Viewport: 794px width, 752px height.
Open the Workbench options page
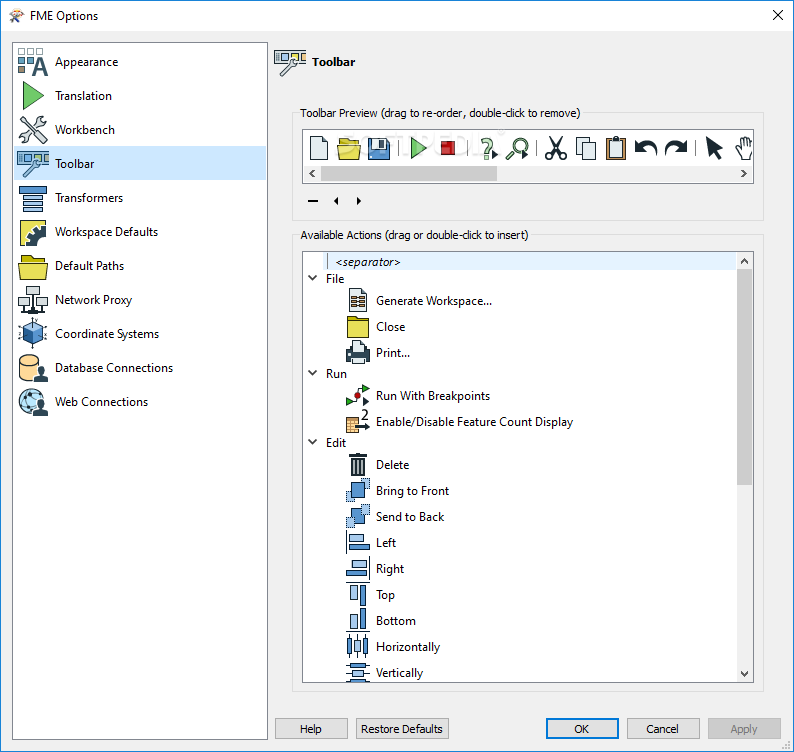click(140, 130)
